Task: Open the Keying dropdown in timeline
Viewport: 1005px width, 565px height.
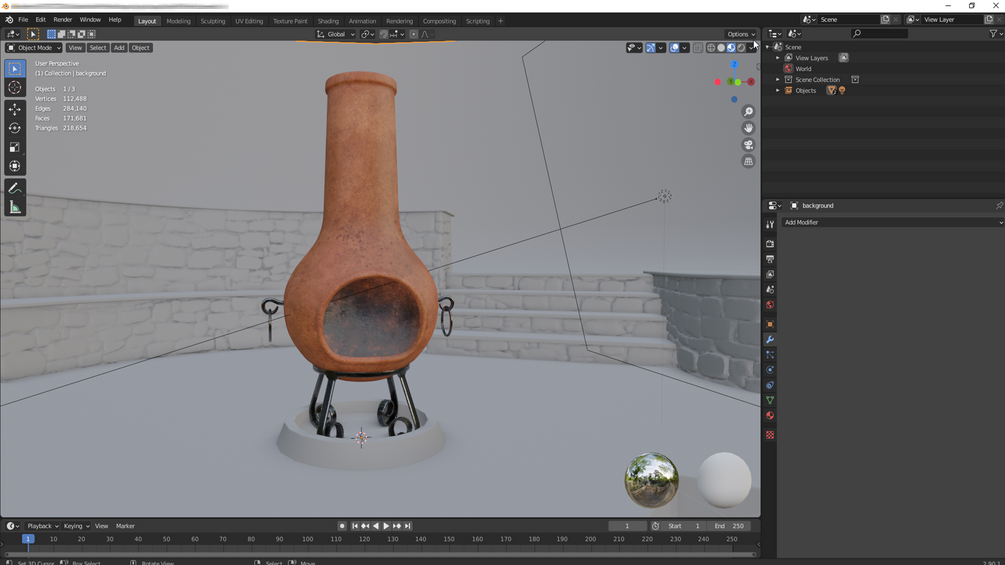Action: [x=76, y=526]
